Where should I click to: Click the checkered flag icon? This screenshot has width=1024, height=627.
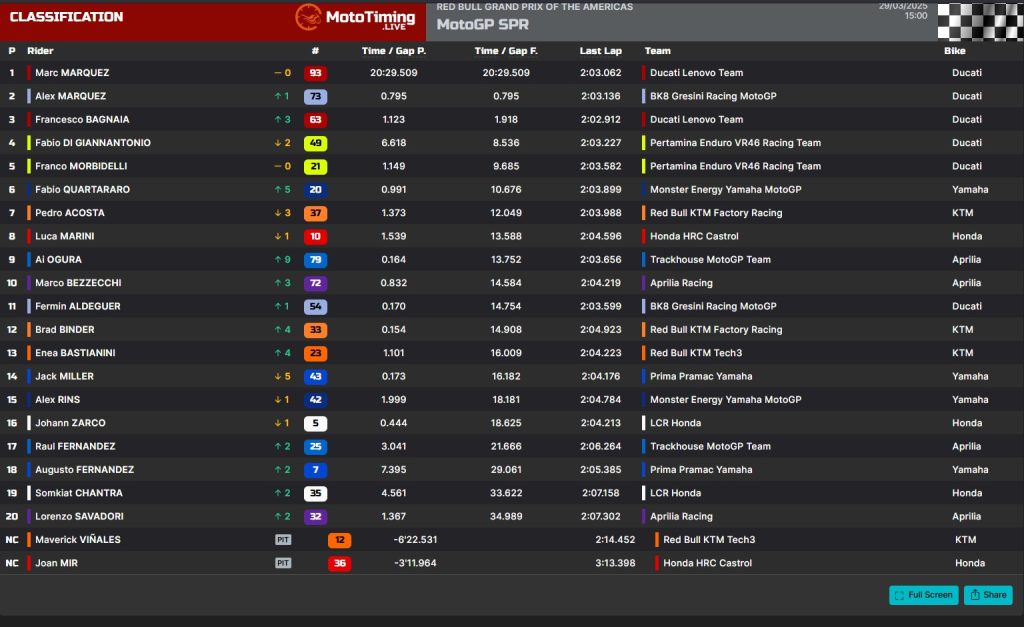tap(980, 20)
